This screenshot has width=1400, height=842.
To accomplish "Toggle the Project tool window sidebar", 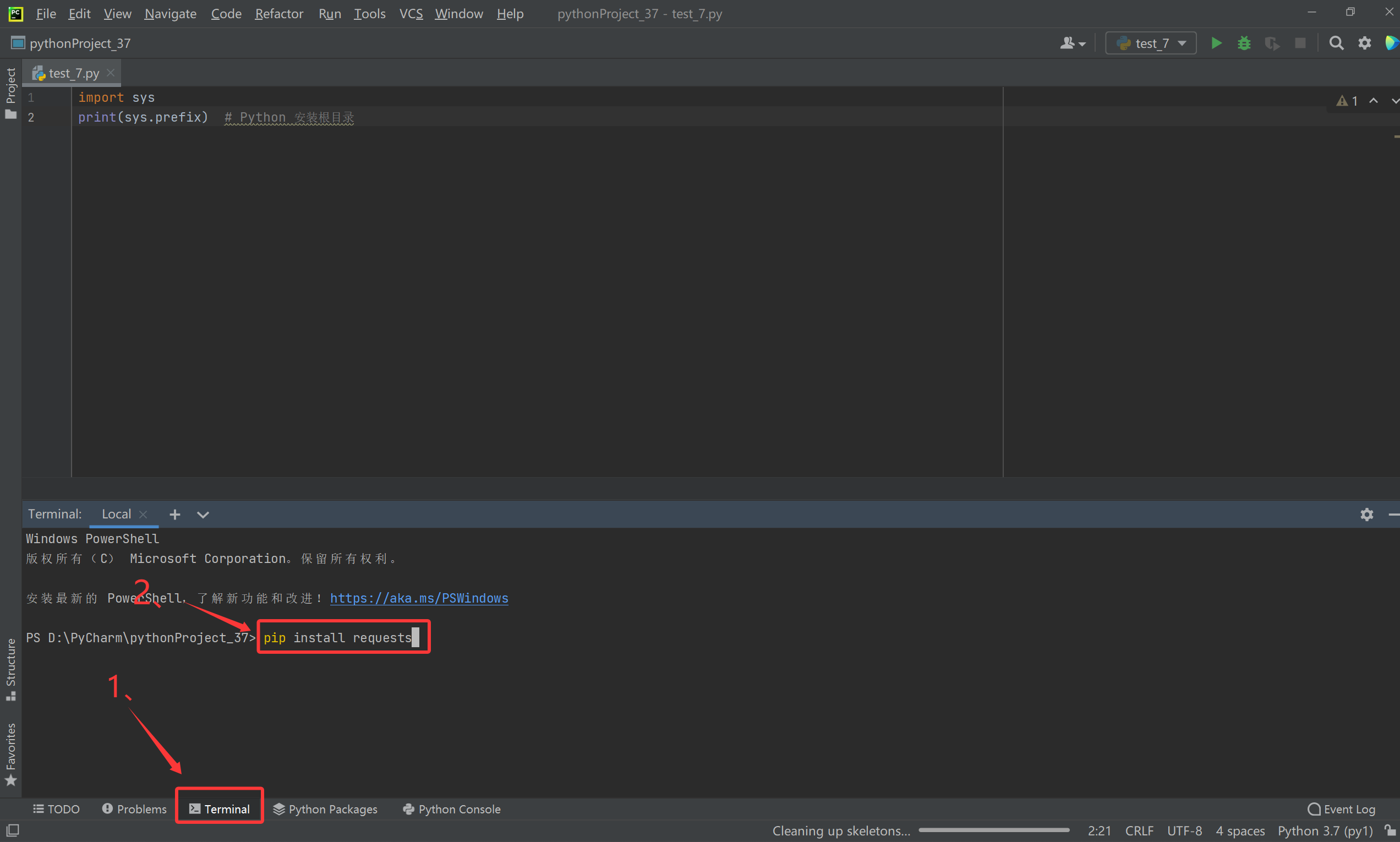I will 10,92.
